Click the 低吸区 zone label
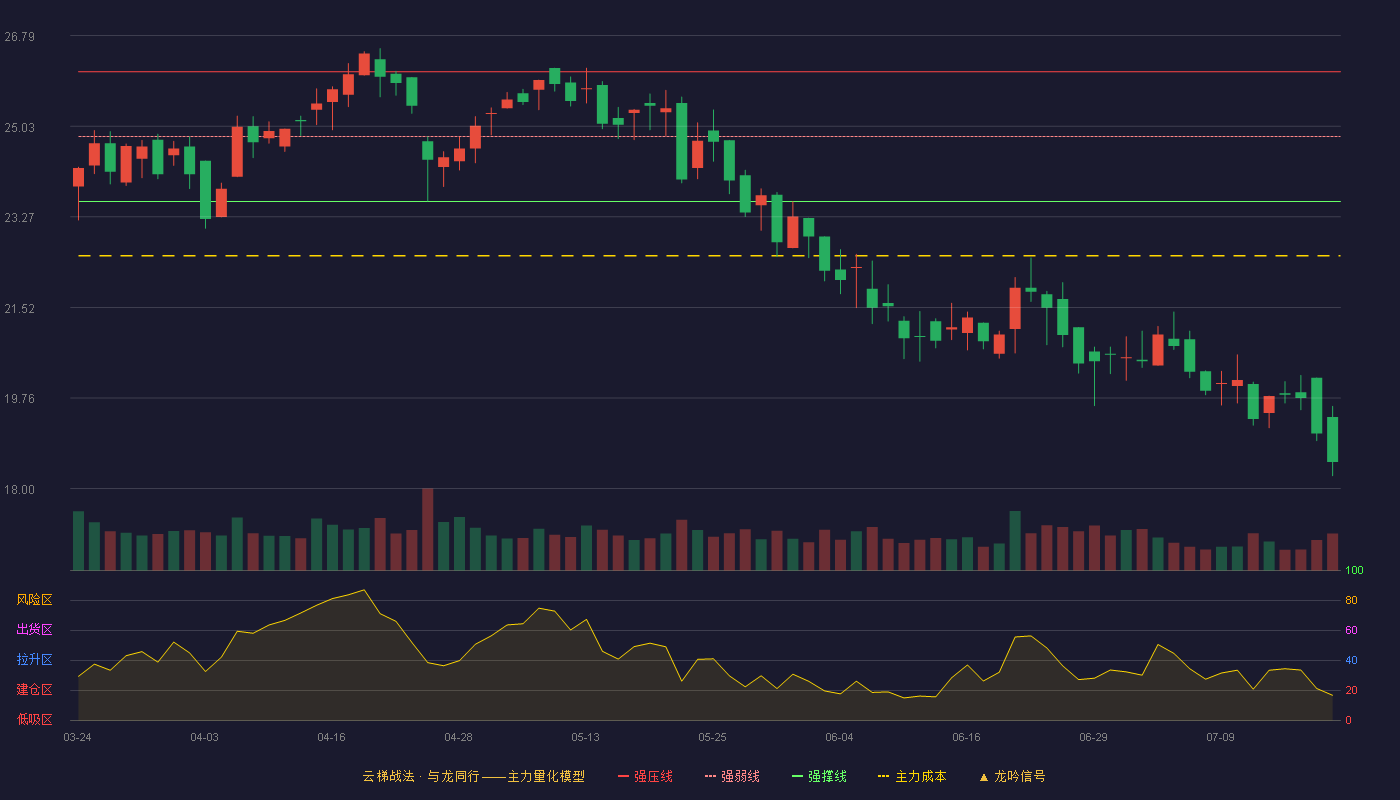 [x=34, y=719]
